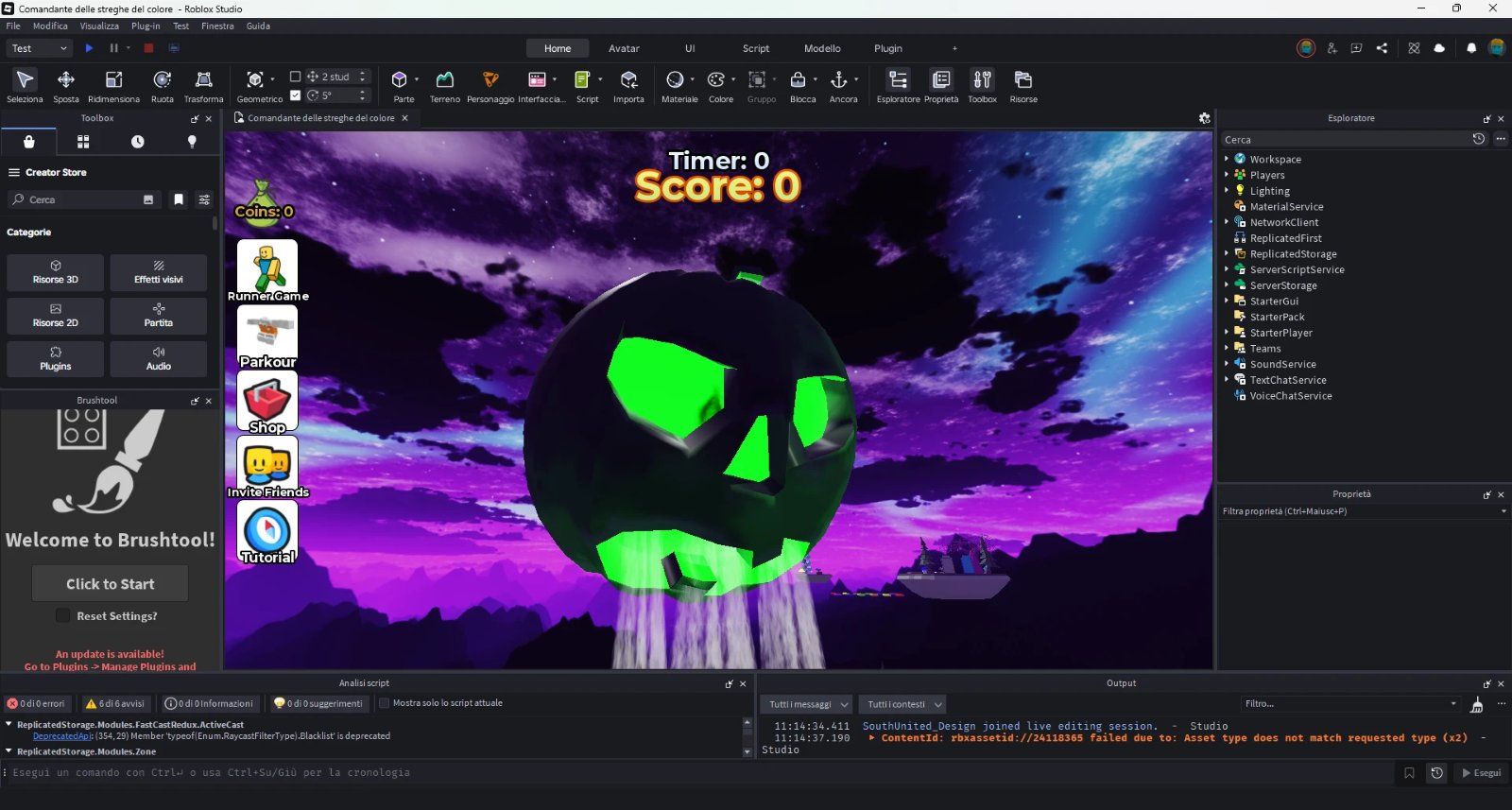The image size is (1512, 810).
Task: Open the Importa import tool
Action: (x=628, y=86)
